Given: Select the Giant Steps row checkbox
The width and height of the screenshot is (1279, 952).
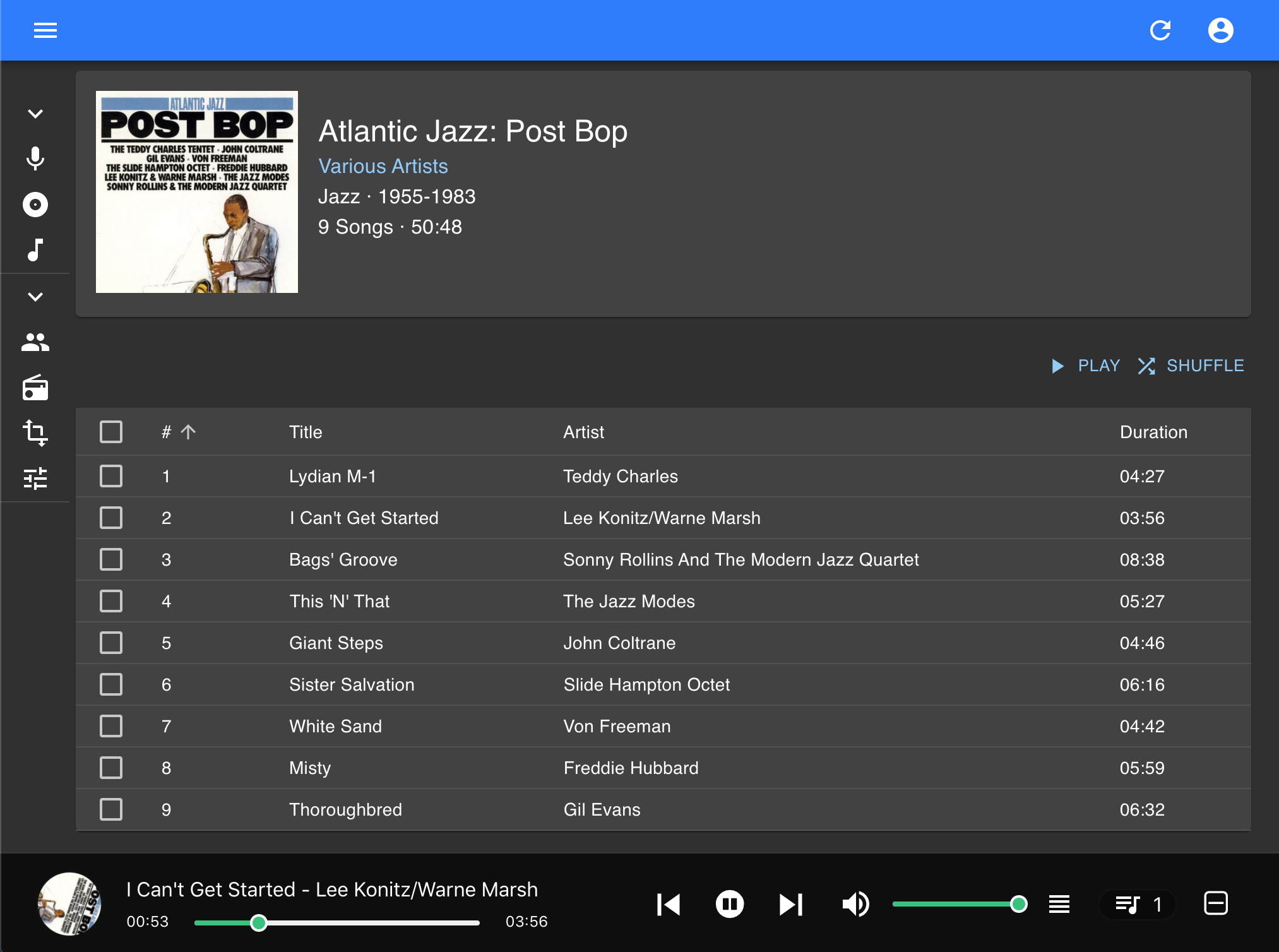Looking at the screenshot, I should (x=111, y=643).
